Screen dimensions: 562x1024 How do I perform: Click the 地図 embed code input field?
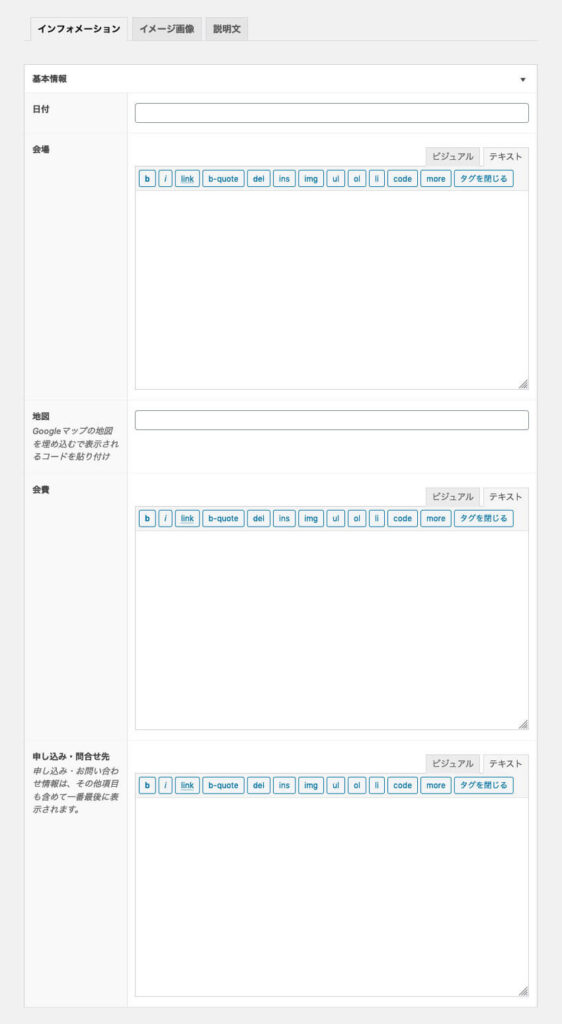[332, 420]
